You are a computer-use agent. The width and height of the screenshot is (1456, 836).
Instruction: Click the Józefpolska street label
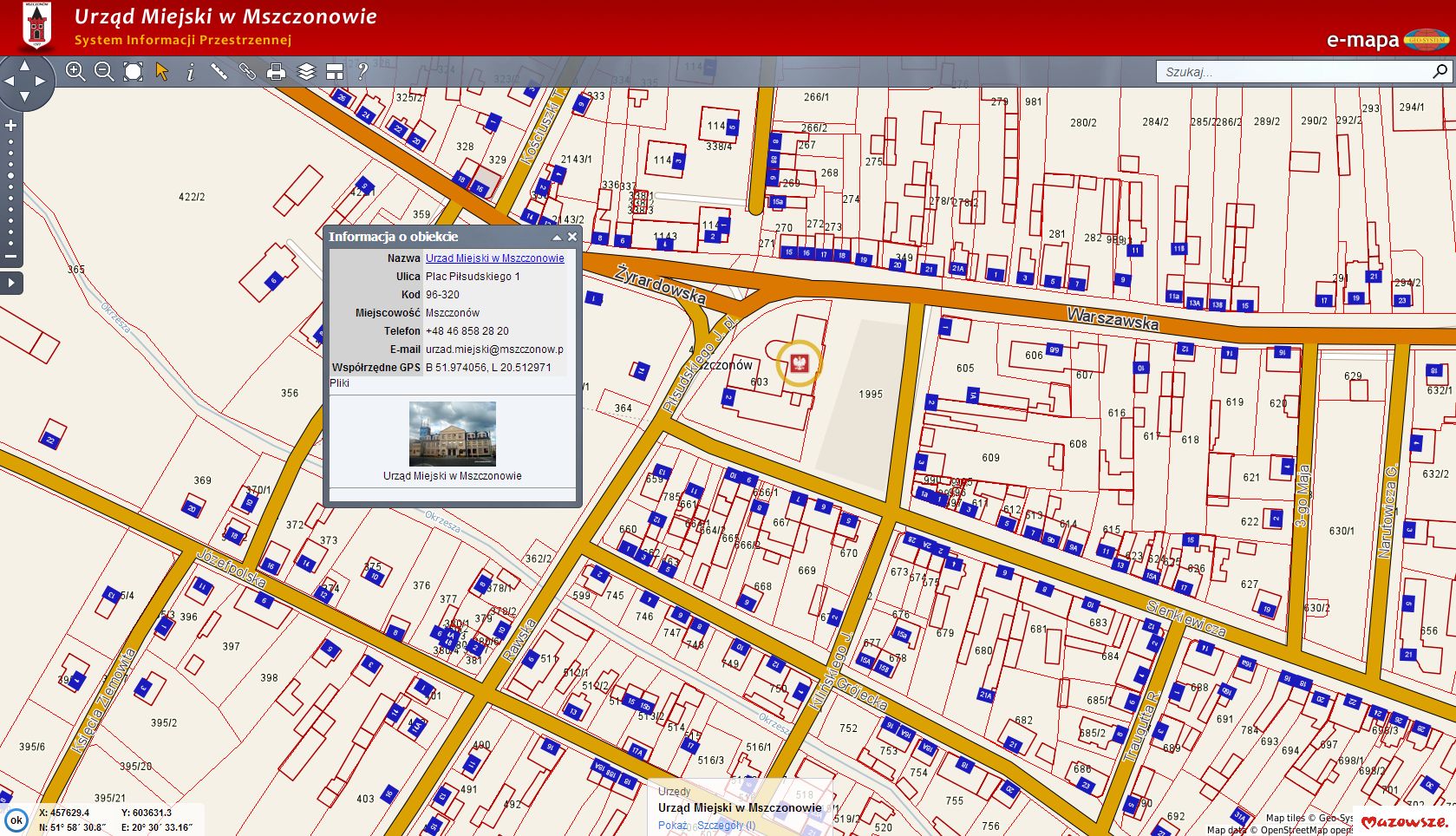pyautogui.click(x=231, y=568)
